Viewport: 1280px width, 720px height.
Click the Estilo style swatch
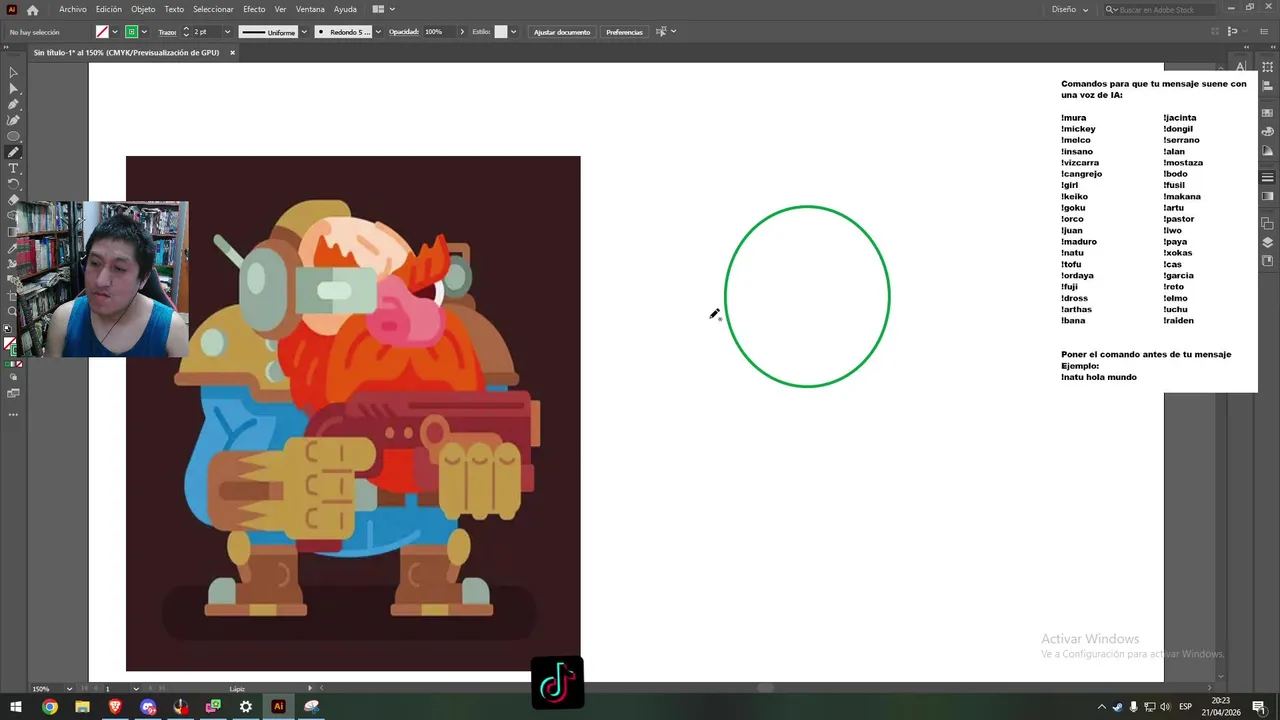(x=501, y=32)
